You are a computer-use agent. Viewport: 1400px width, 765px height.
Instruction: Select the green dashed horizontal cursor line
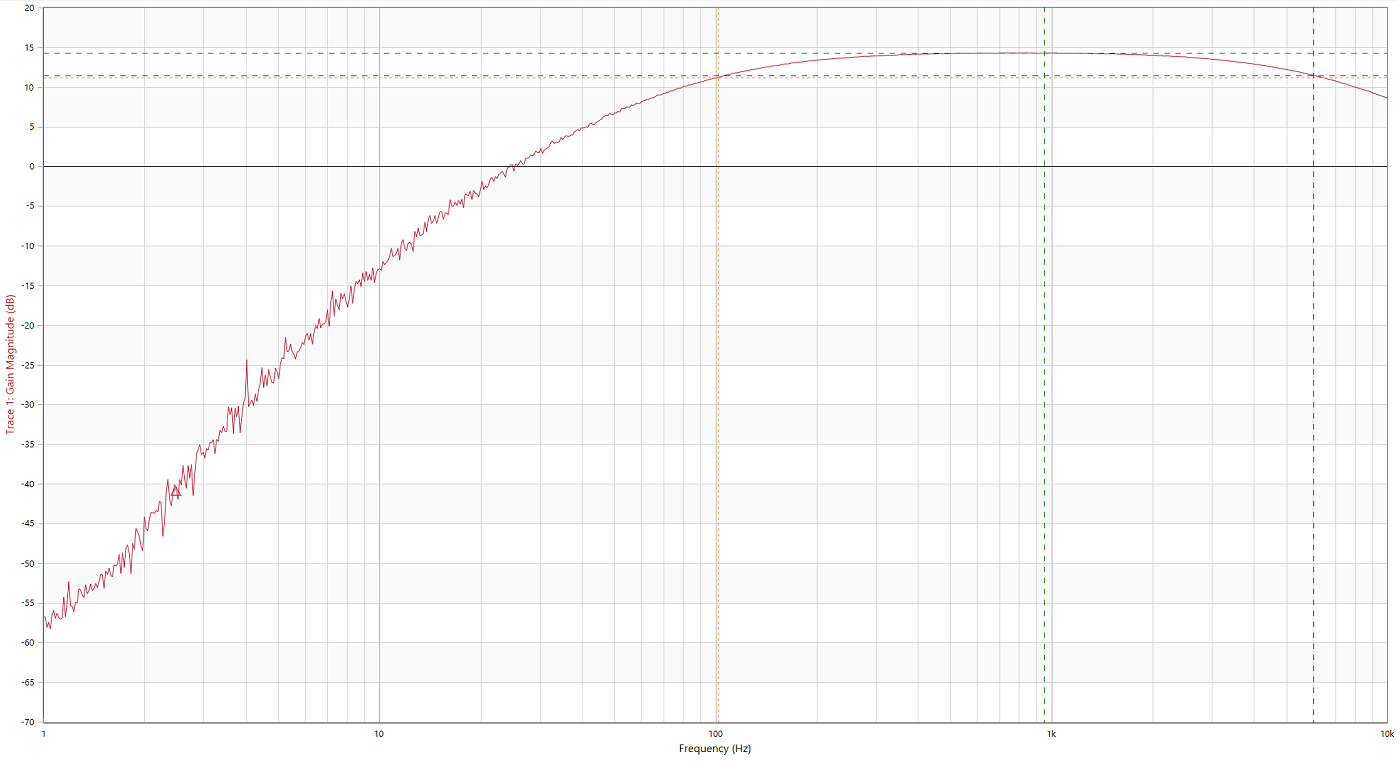(x=715, y=53)
